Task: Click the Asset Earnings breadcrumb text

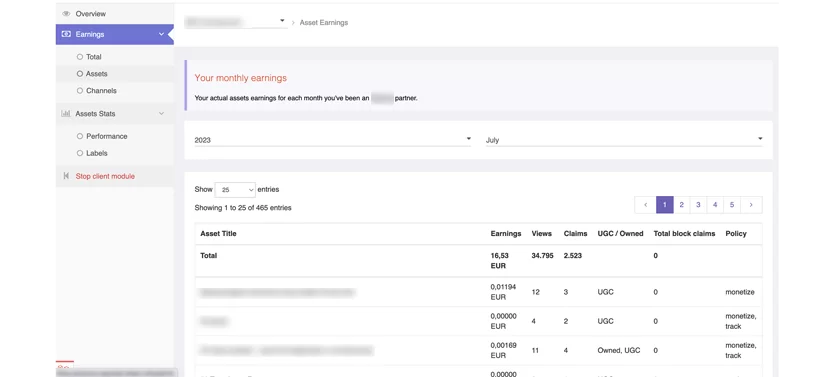Action: (x=323, y=23)
